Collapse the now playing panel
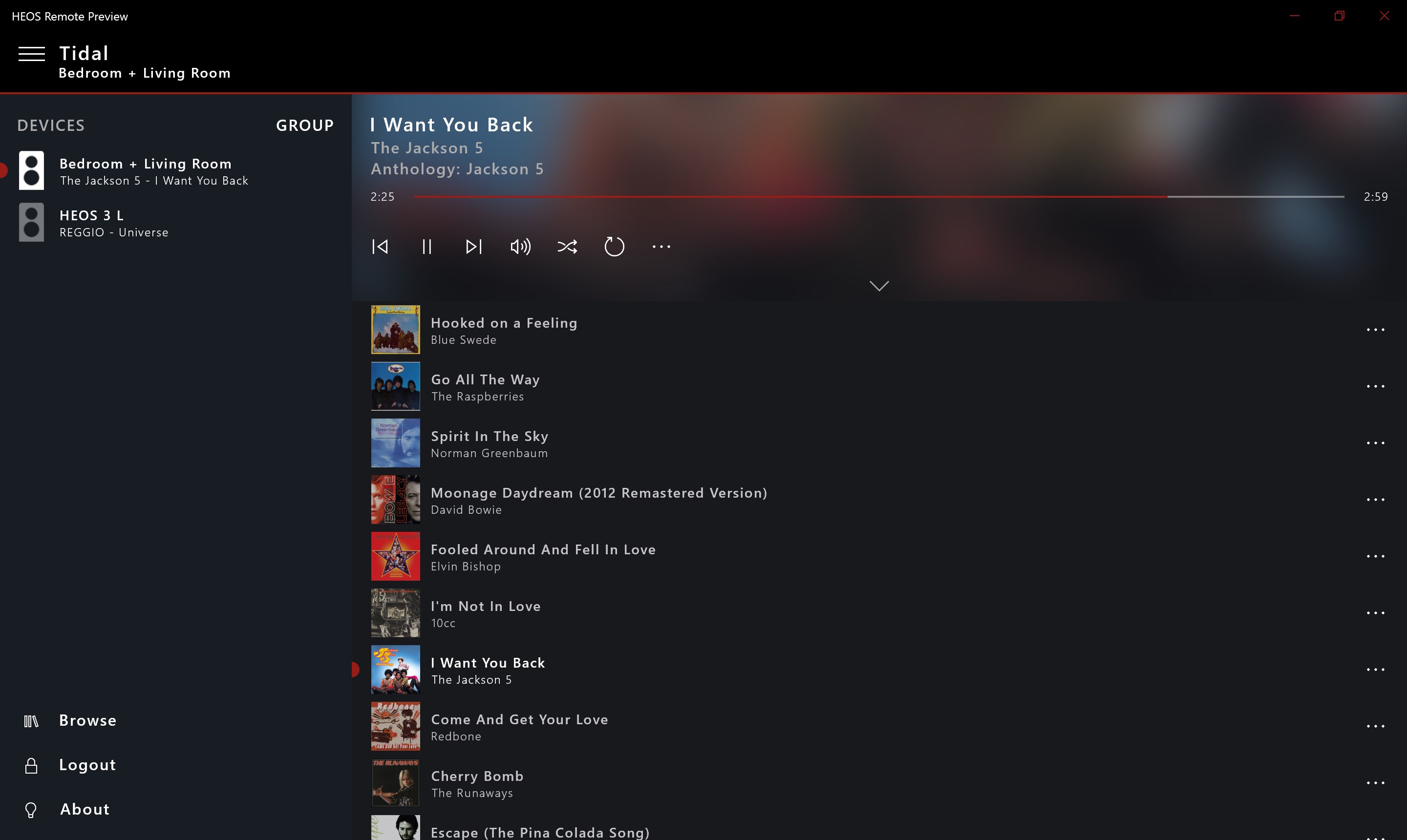 coord(878,285)
